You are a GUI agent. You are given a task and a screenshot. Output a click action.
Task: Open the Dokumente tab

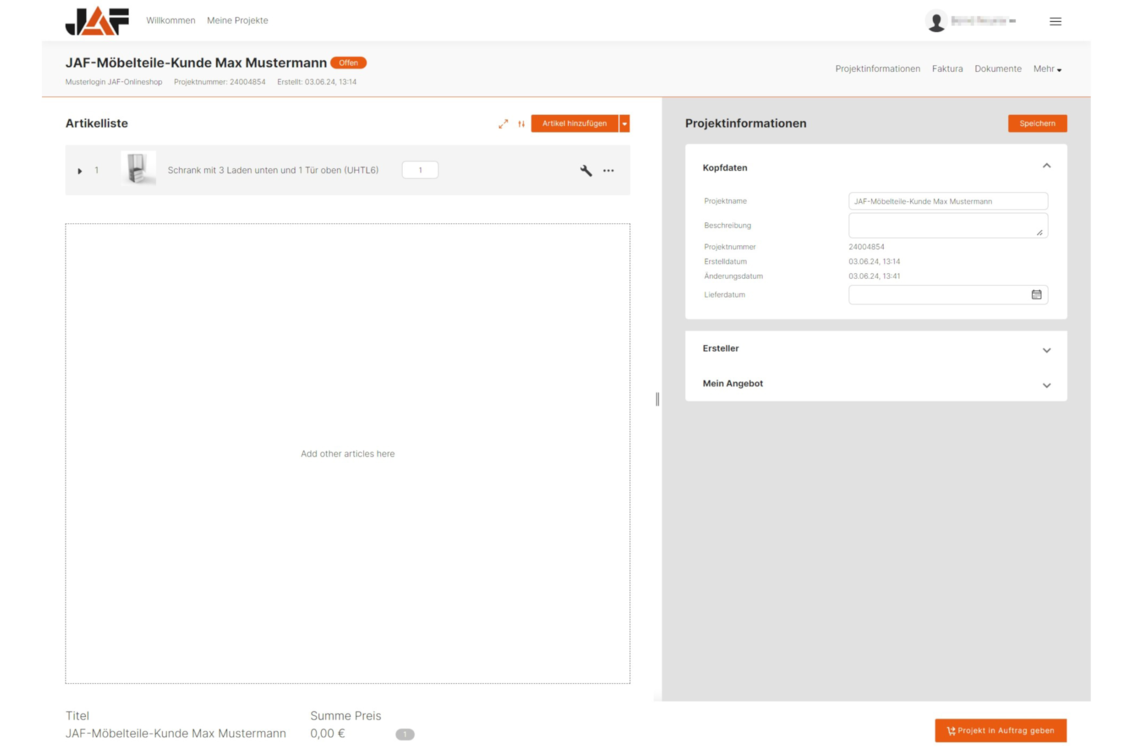998,69
